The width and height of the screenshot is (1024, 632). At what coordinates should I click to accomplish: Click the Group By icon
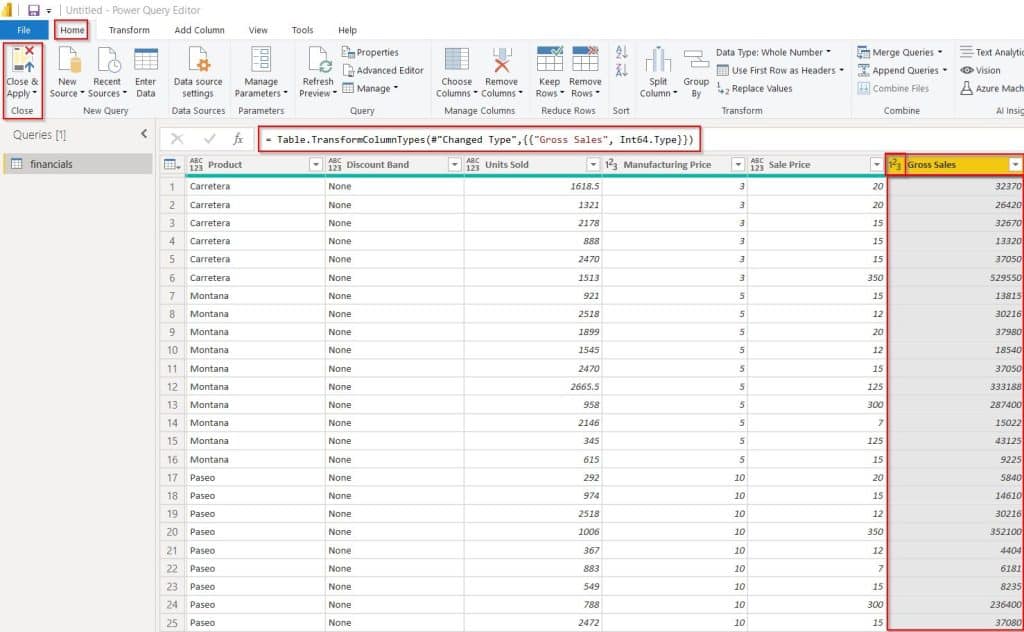pos(696,61)
